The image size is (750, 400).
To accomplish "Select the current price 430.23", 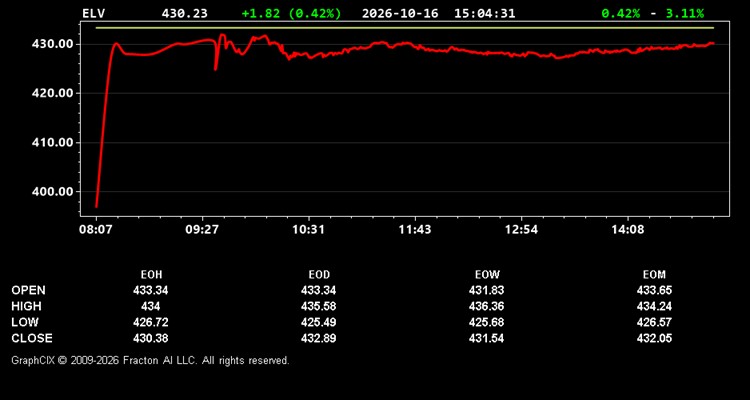I will click(x=185, y=13).
